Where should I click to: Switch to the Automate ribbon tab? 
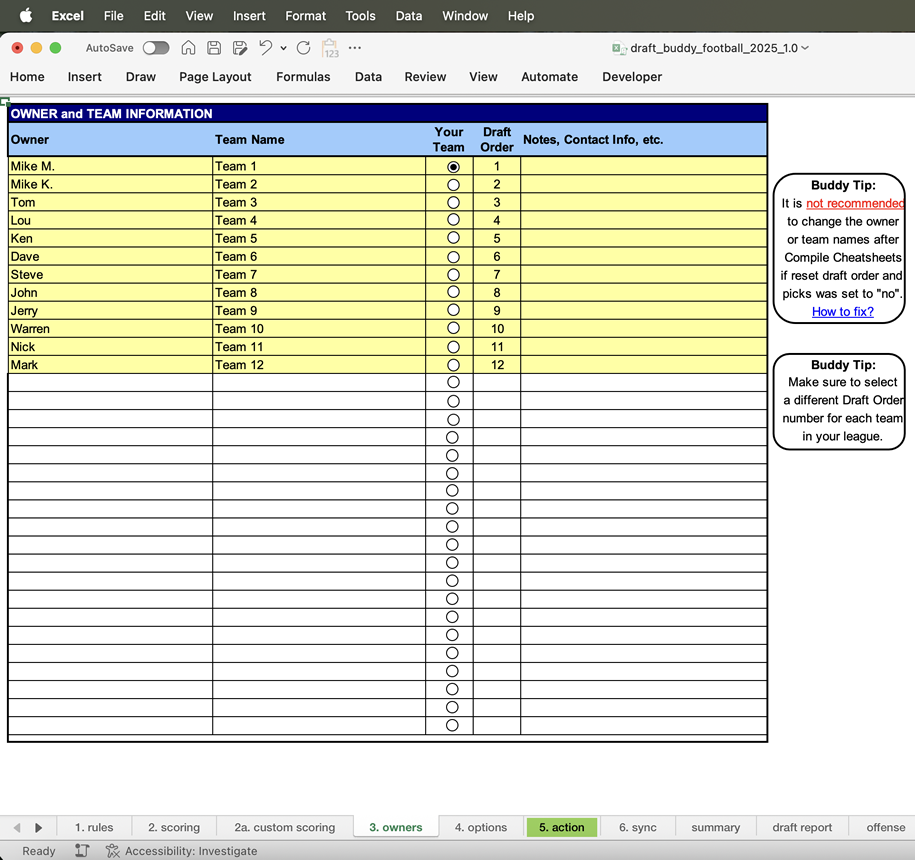(549, 77)
